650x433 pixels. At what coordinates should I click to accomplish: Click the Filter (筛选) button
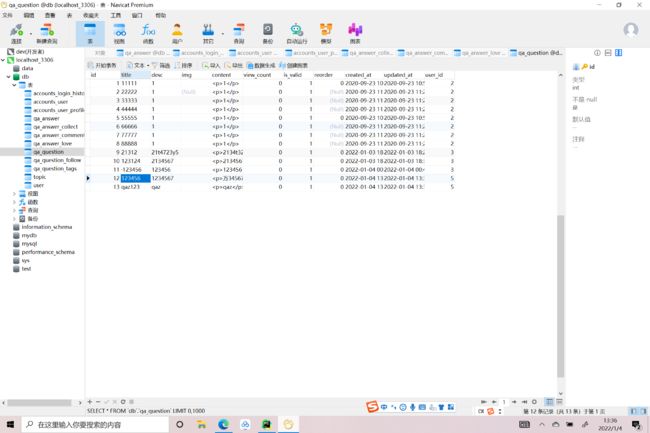coord(161,65)
